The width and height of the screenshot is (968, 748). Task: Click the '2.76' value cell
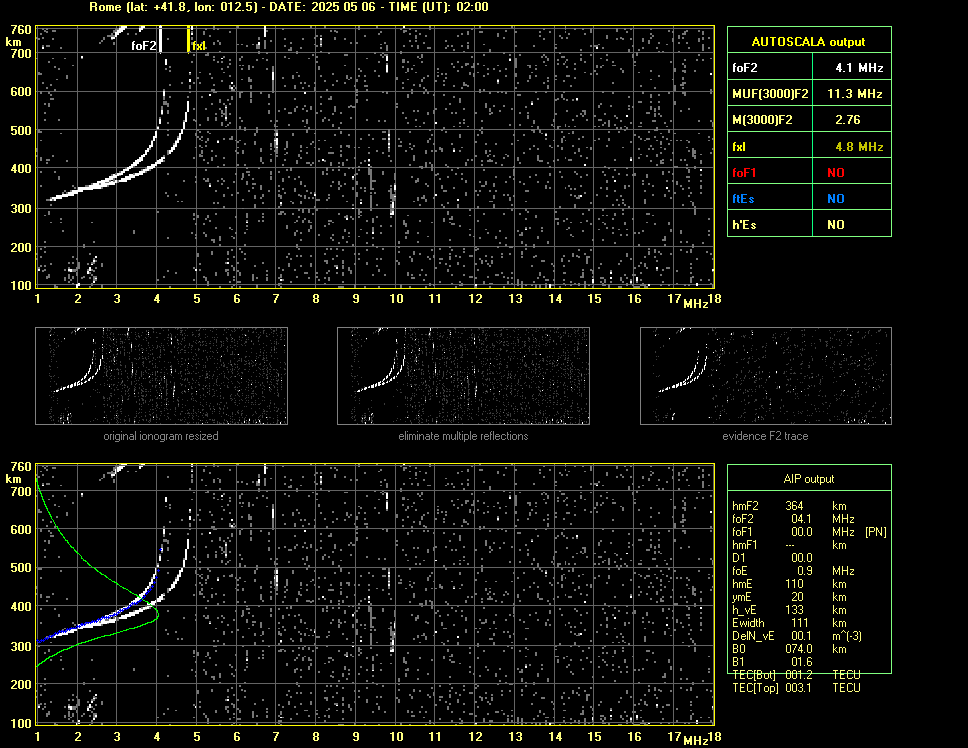coord(852,119)
